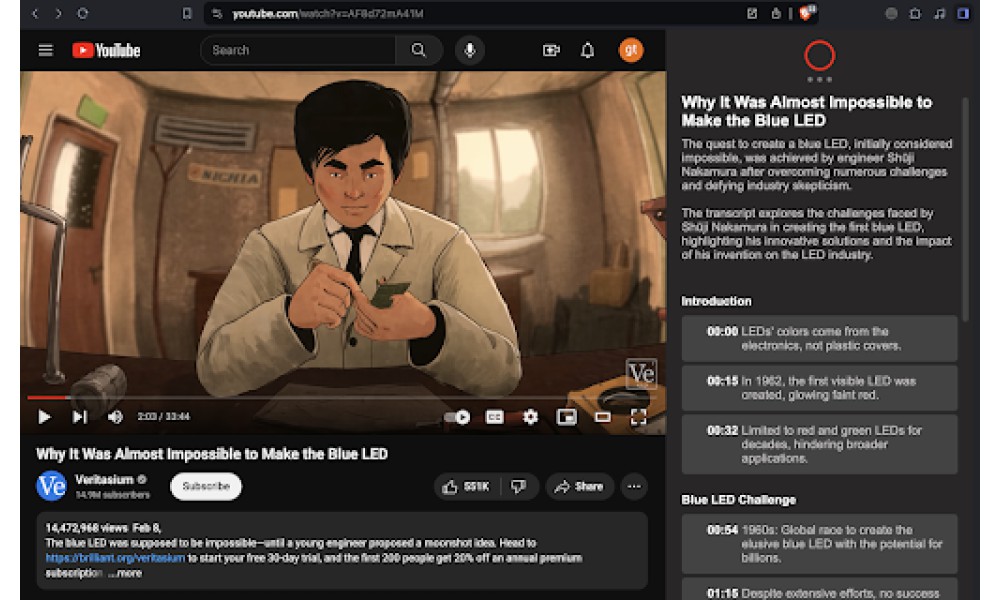1000x600 pixels.
Task: Click the Ve watermark in the video
Action: [641, 374]
